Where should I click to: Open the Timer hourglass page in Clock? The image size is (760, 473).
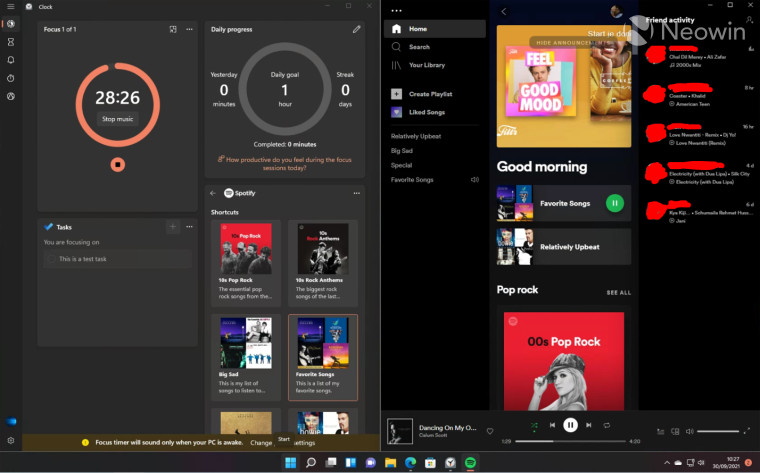11,42
